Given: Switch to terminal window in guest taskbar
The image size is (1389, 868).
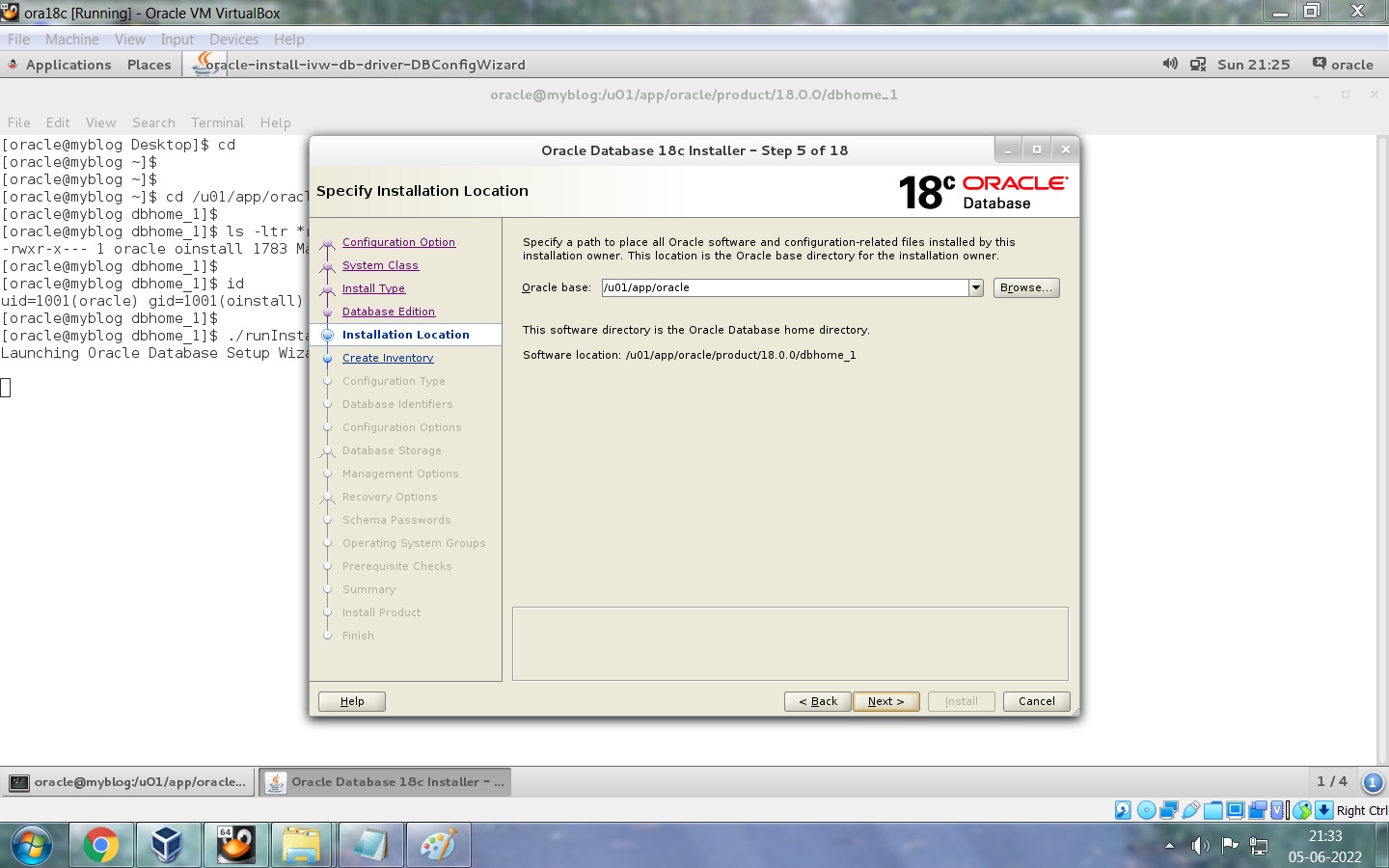Looking at the screenshot, I should click(128, 782).
